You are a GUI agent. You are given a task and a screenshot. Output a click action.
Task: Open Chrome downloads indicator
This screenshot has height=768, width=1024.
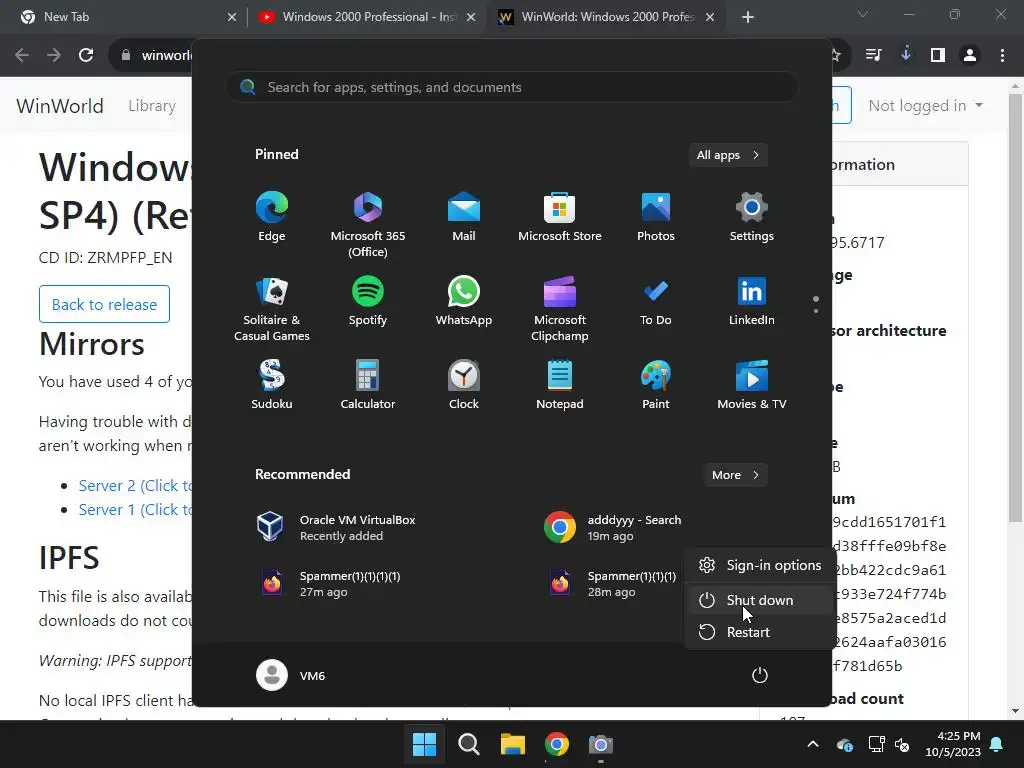pos(906,56)
